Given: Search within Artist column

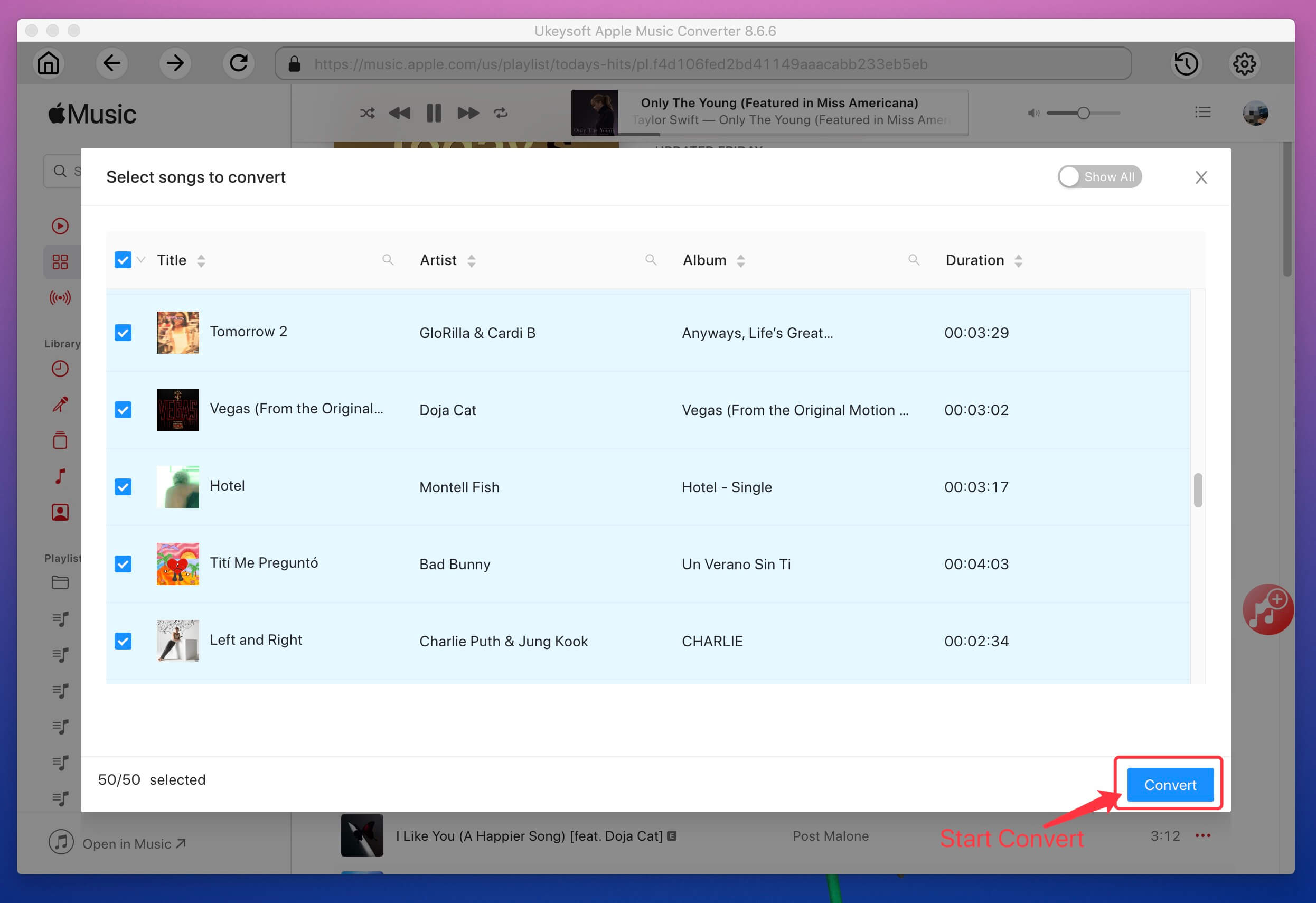Looking at the screenshot, I should 651,260.
